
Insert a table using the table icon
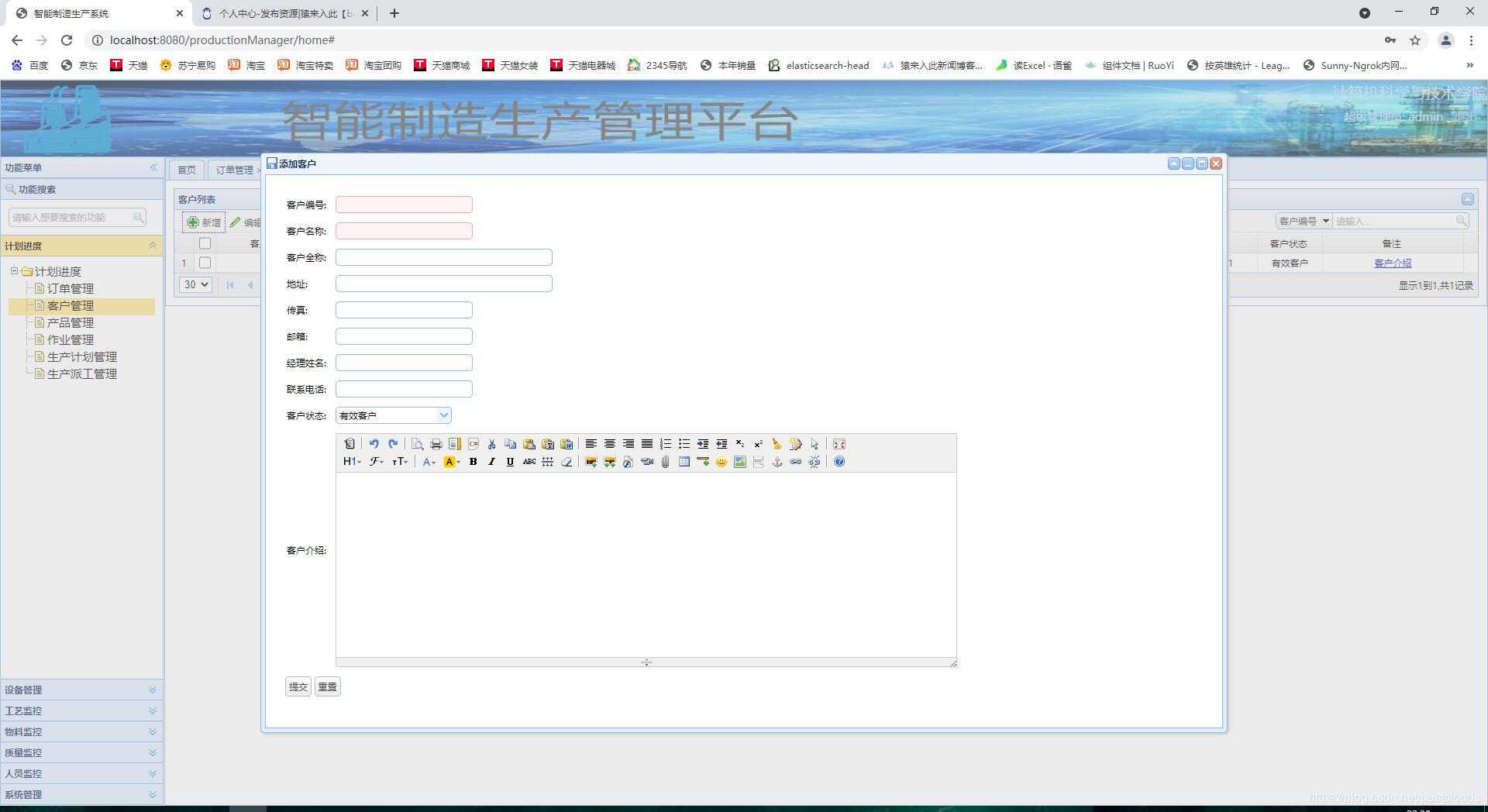click(684, 462)
